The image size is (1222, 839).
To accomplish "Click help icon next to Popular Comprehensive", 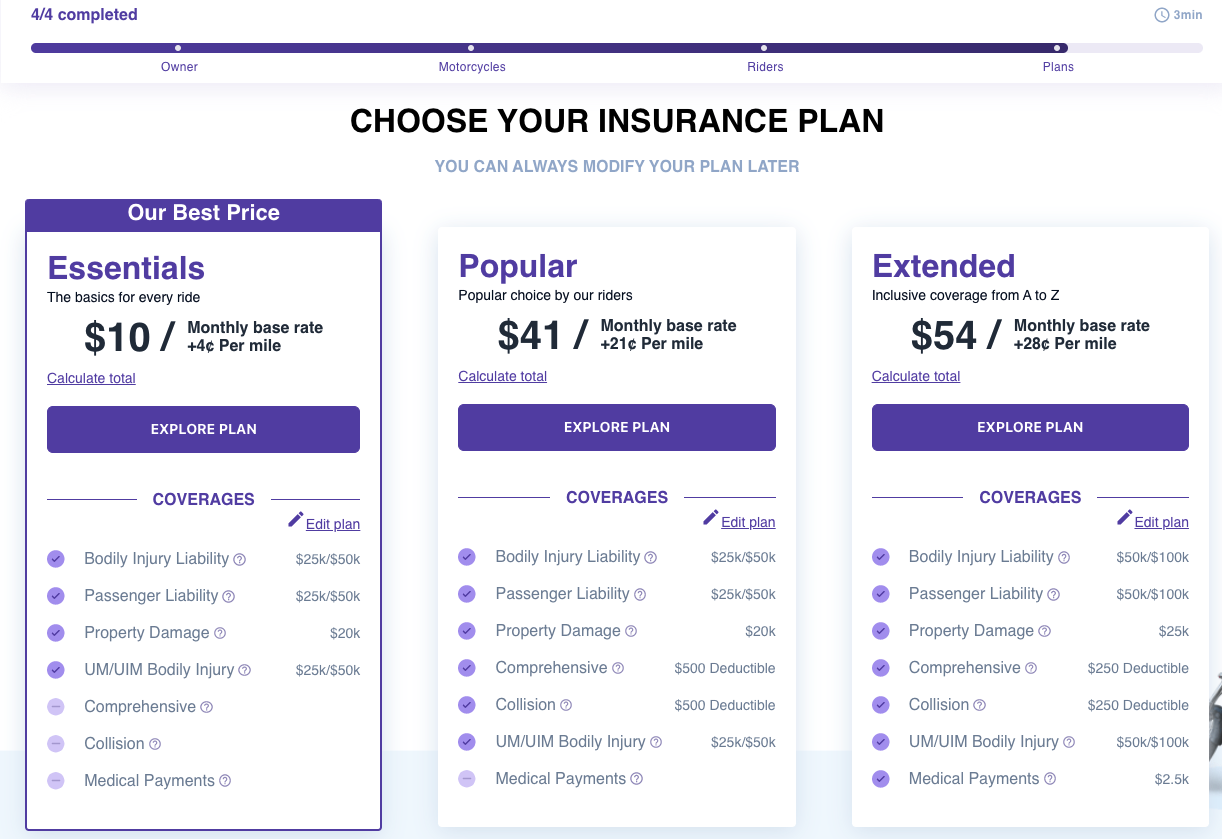I will pos(618,668).
